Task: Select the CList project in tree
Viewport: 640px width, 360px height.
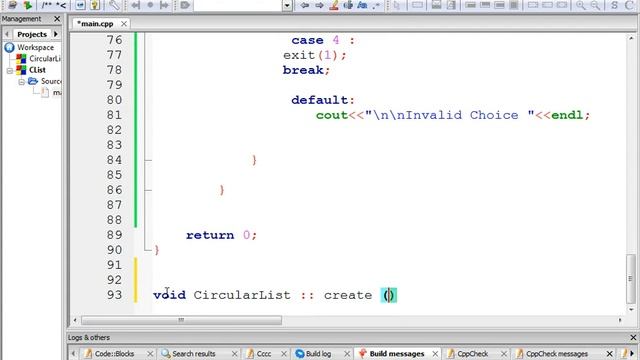Action: 37,70
